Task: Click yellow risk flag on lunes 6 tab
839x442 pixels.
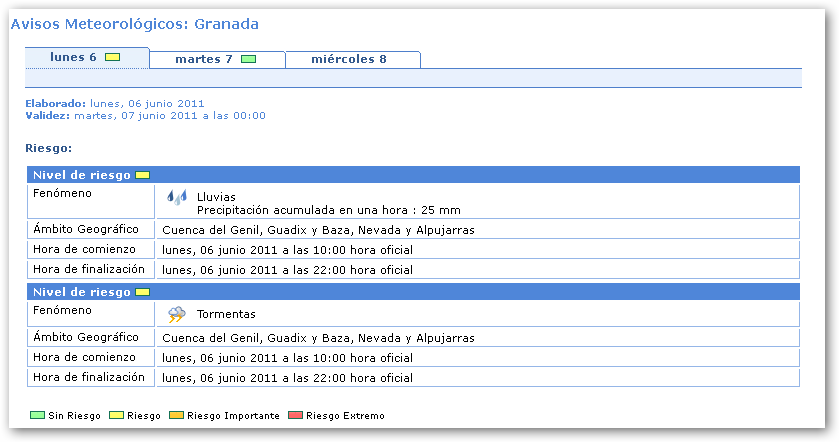Action: pyautogui.click(x=112, y=58)
